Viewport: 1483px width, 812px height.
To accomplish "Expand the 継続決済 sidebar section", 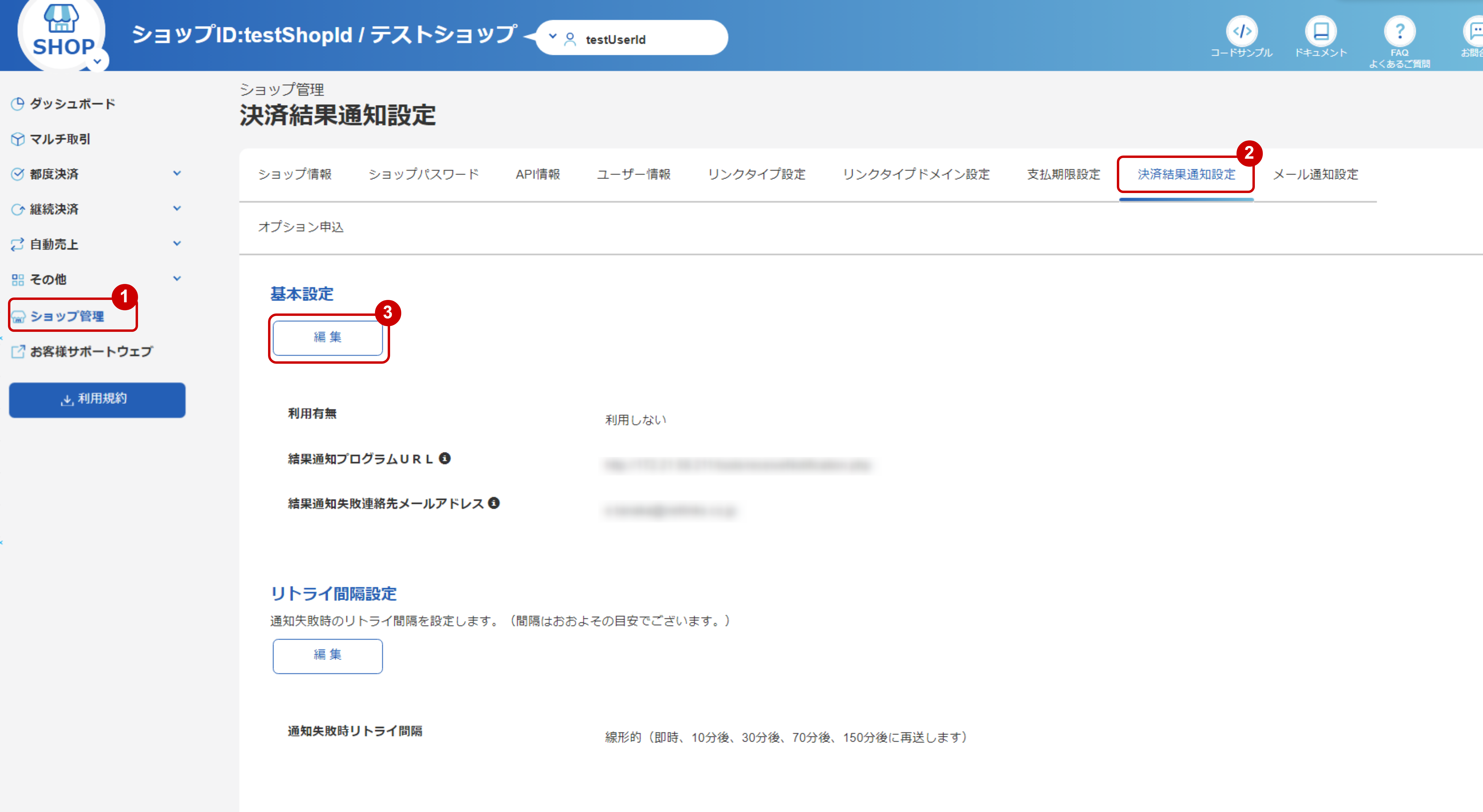I will coord(177,208).
